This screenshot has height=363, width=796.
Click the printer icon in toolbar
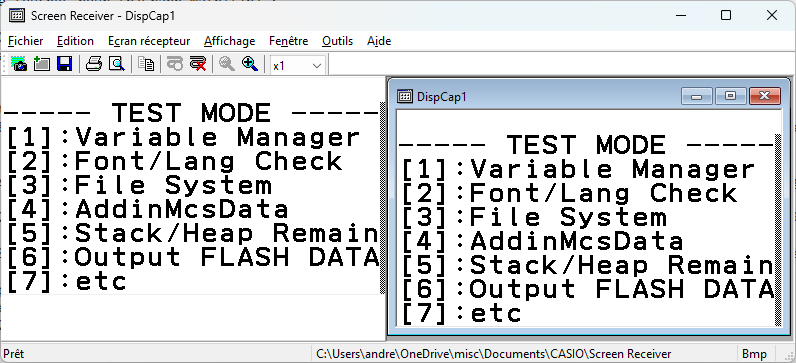click(94, 64)
